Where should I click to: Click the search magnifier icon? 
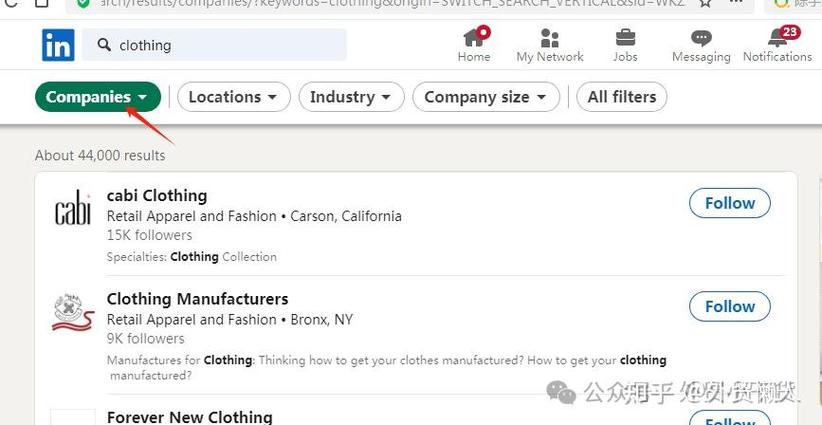(103, 45)
